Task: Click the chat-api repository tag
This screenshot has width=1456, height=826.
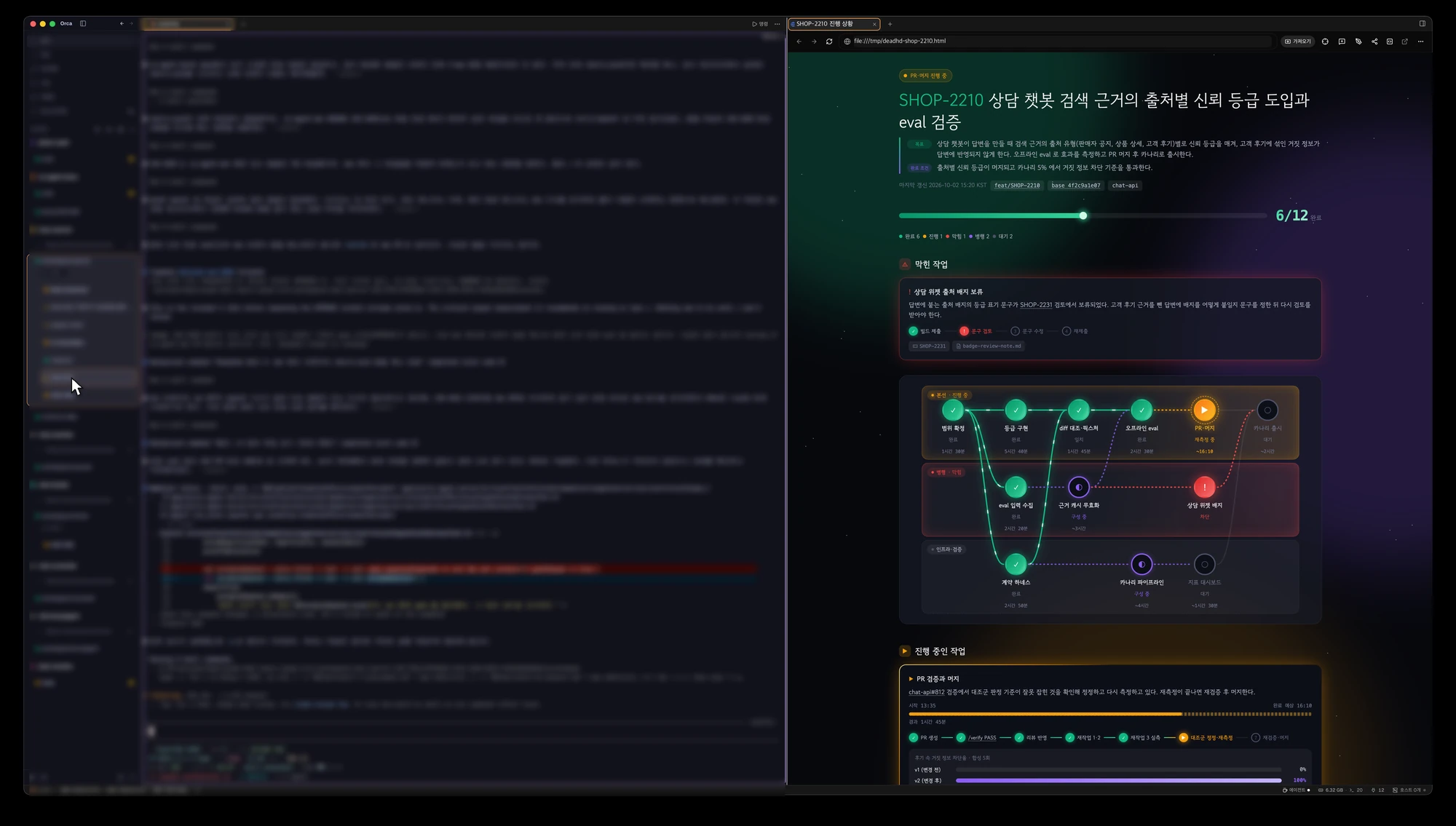Action: pyautogui.click(x=1125, y=186)
